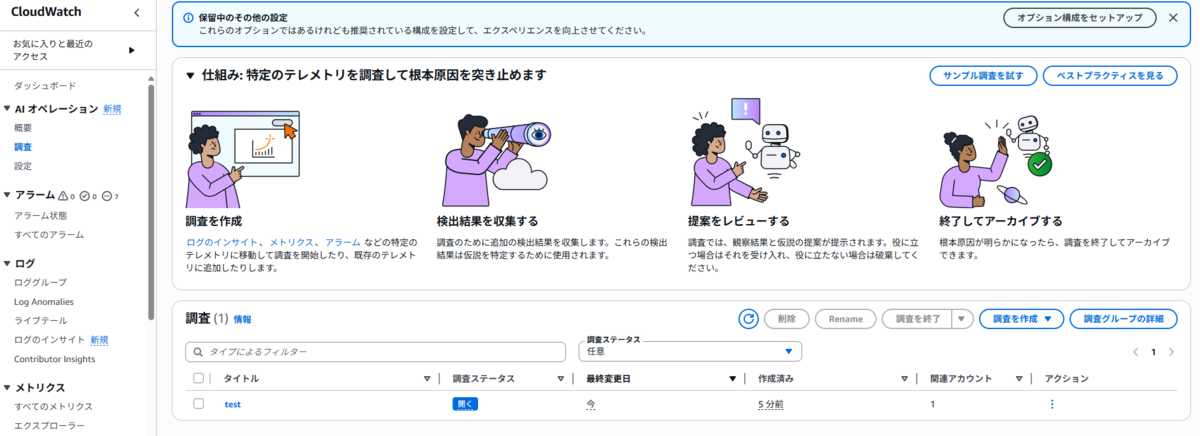The height and width of the screenshot is (436, 1200).
Task: Open 概要 under AI オペレーション
Action: point(23,128)
